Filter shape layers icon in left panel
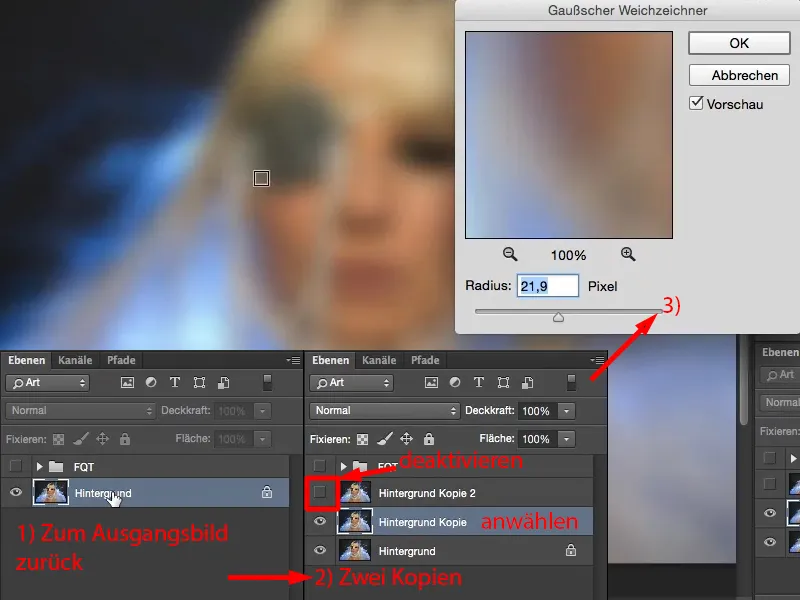800x600 pixels. click(199, 383)
